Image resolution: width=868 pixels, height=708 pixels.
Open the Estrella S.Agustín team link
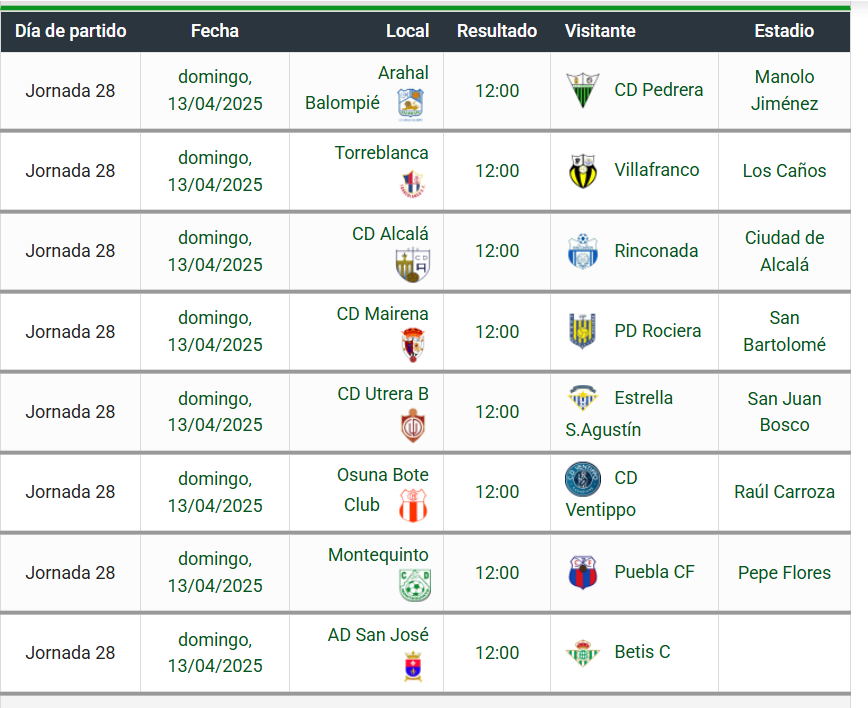tap(643, 398)
